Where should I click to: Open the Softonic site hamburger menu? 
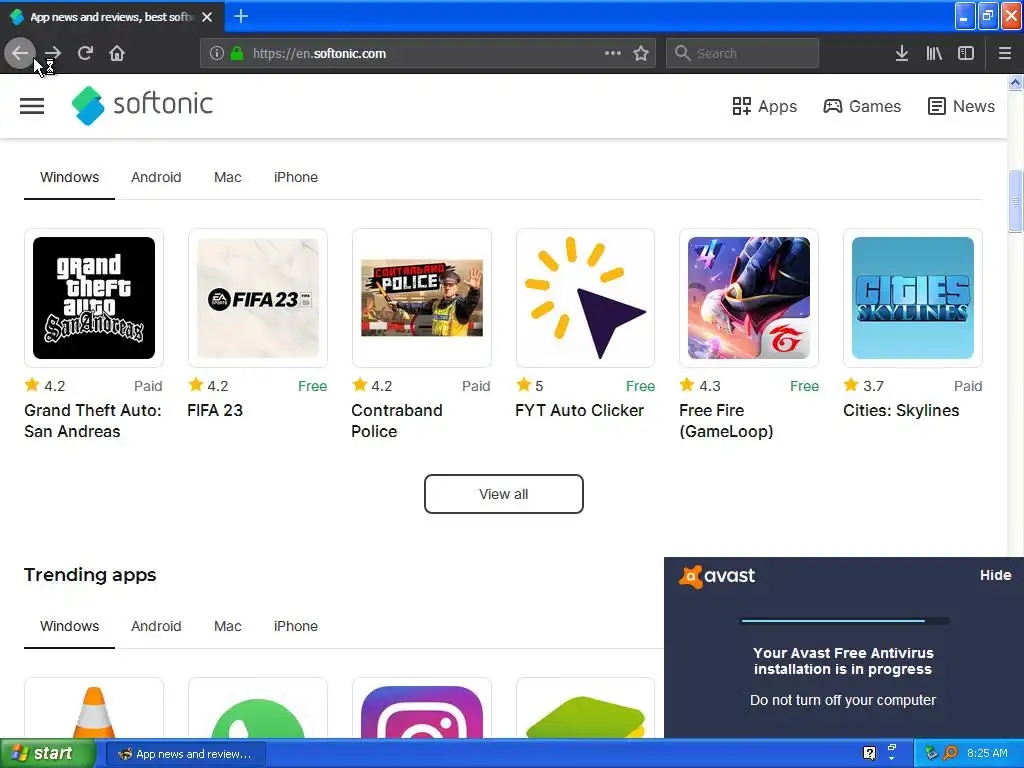[x=32, y=106]
